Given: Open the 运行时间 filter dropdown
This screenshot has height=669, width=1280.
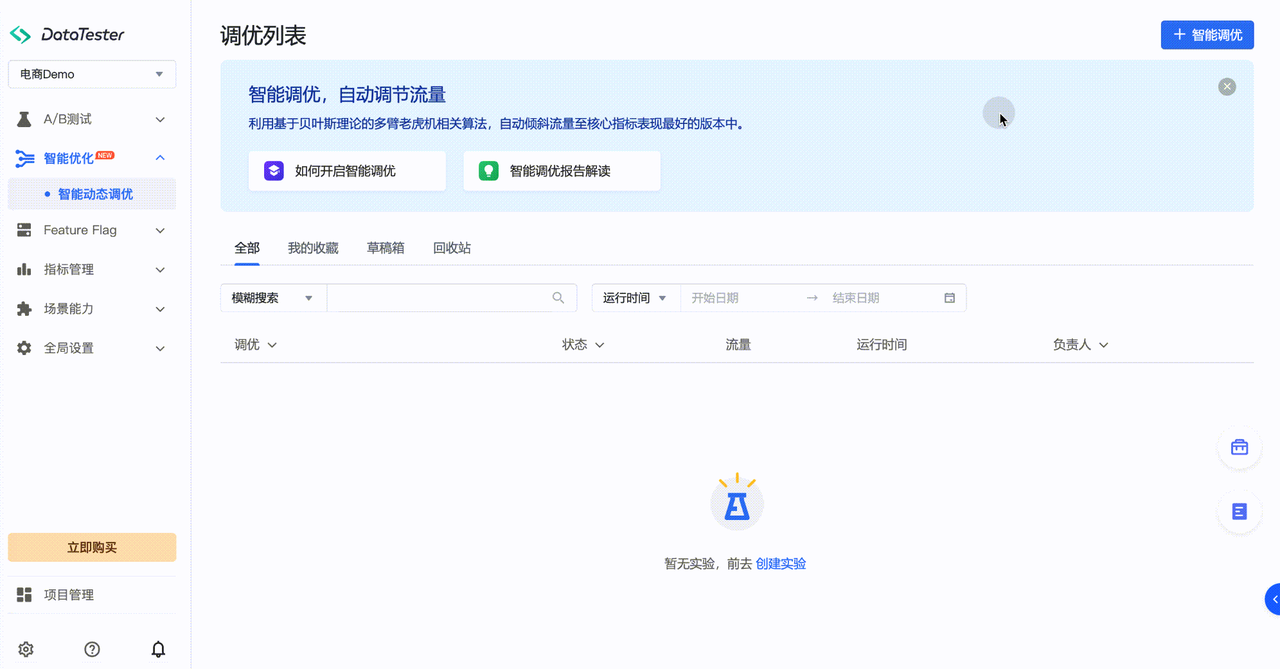Looking at the screenshot, I should (635, 298).
